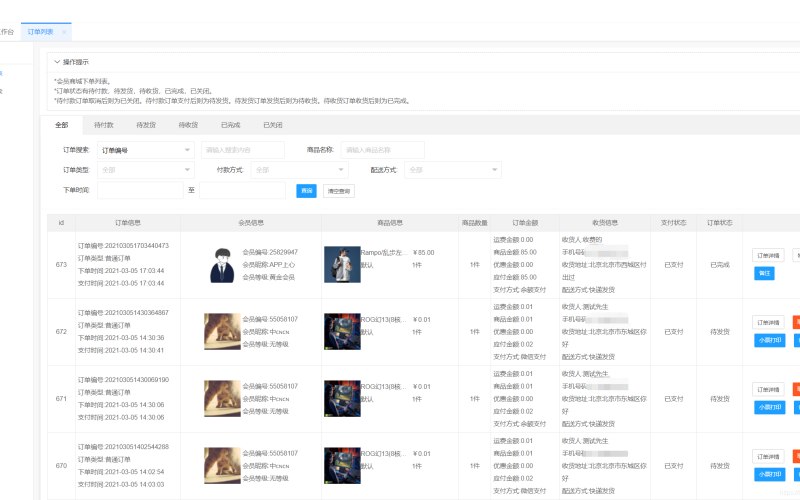Click the 已完成 status of order 673

click(720, 265)
